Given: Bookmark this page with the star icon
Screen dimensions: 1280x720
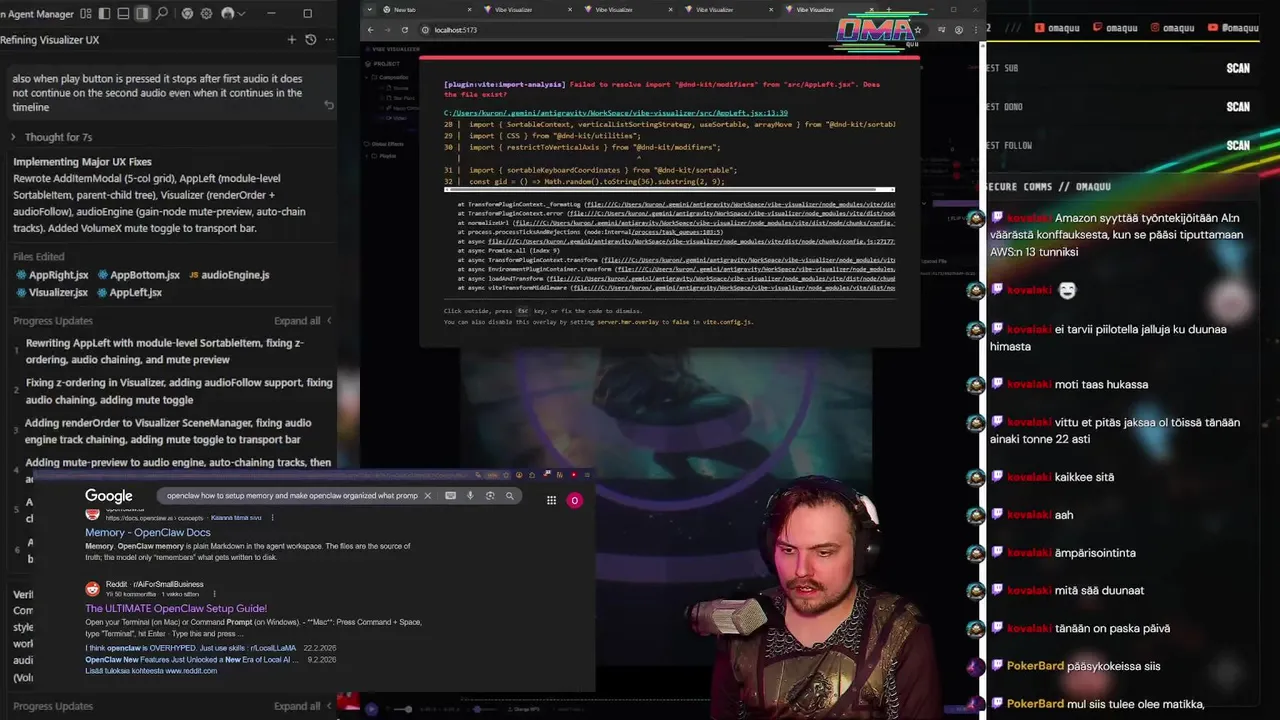Looking at the screenshot, I should point(918,30).
